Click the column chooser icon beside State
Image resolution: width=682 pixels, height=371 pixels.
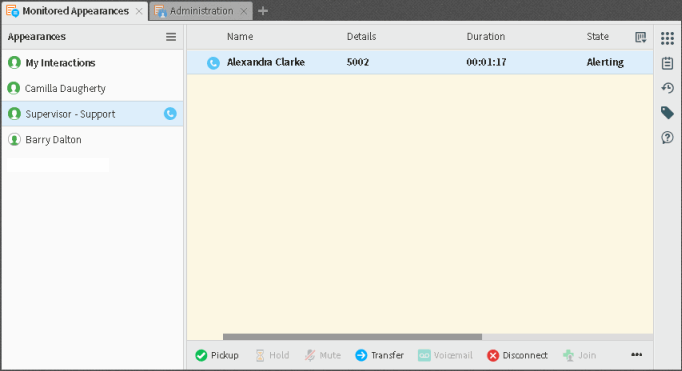tap(640, 37)
